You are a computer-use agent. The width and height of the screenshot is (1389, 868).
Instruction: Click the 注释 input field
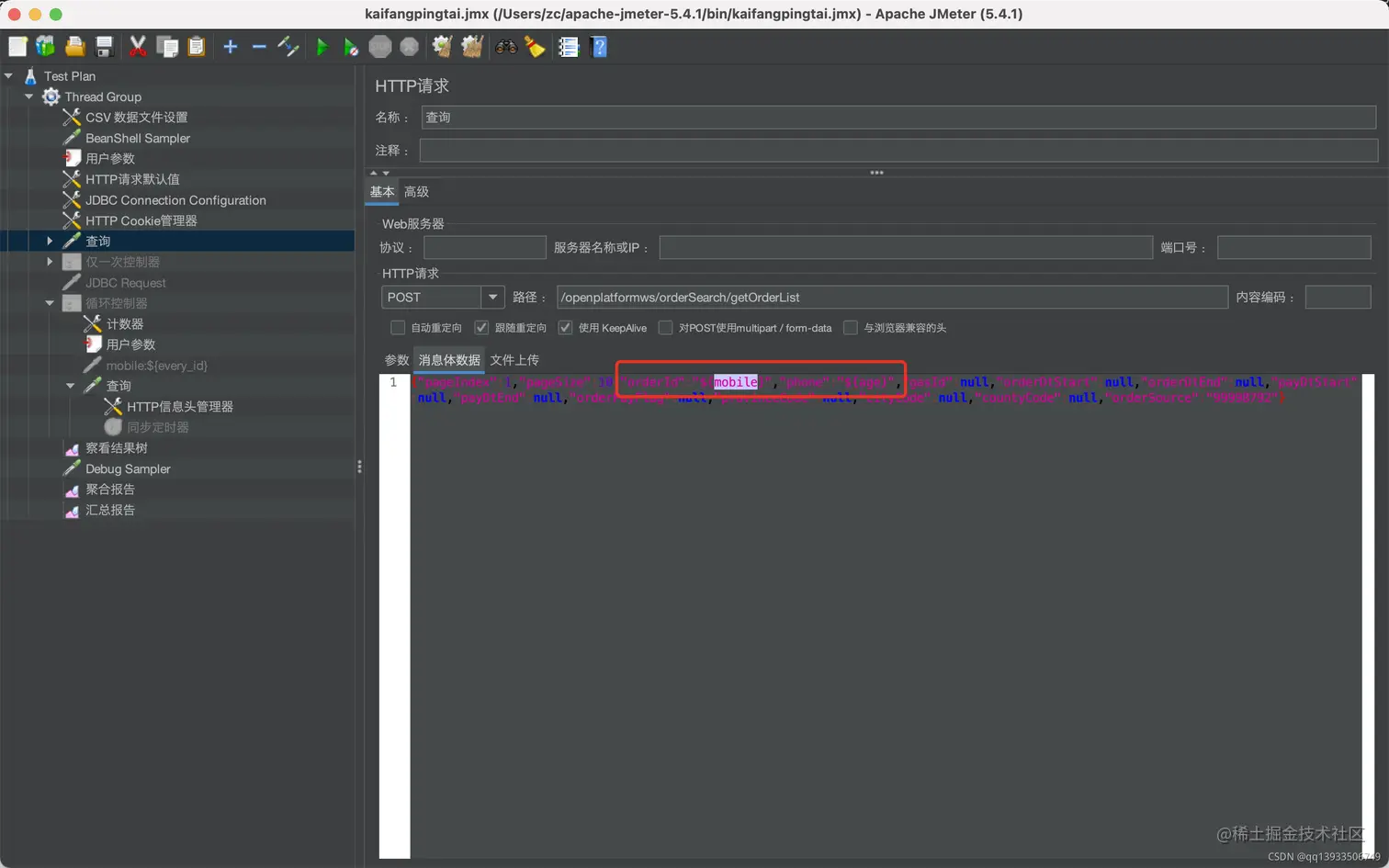(x=898, y=151)
